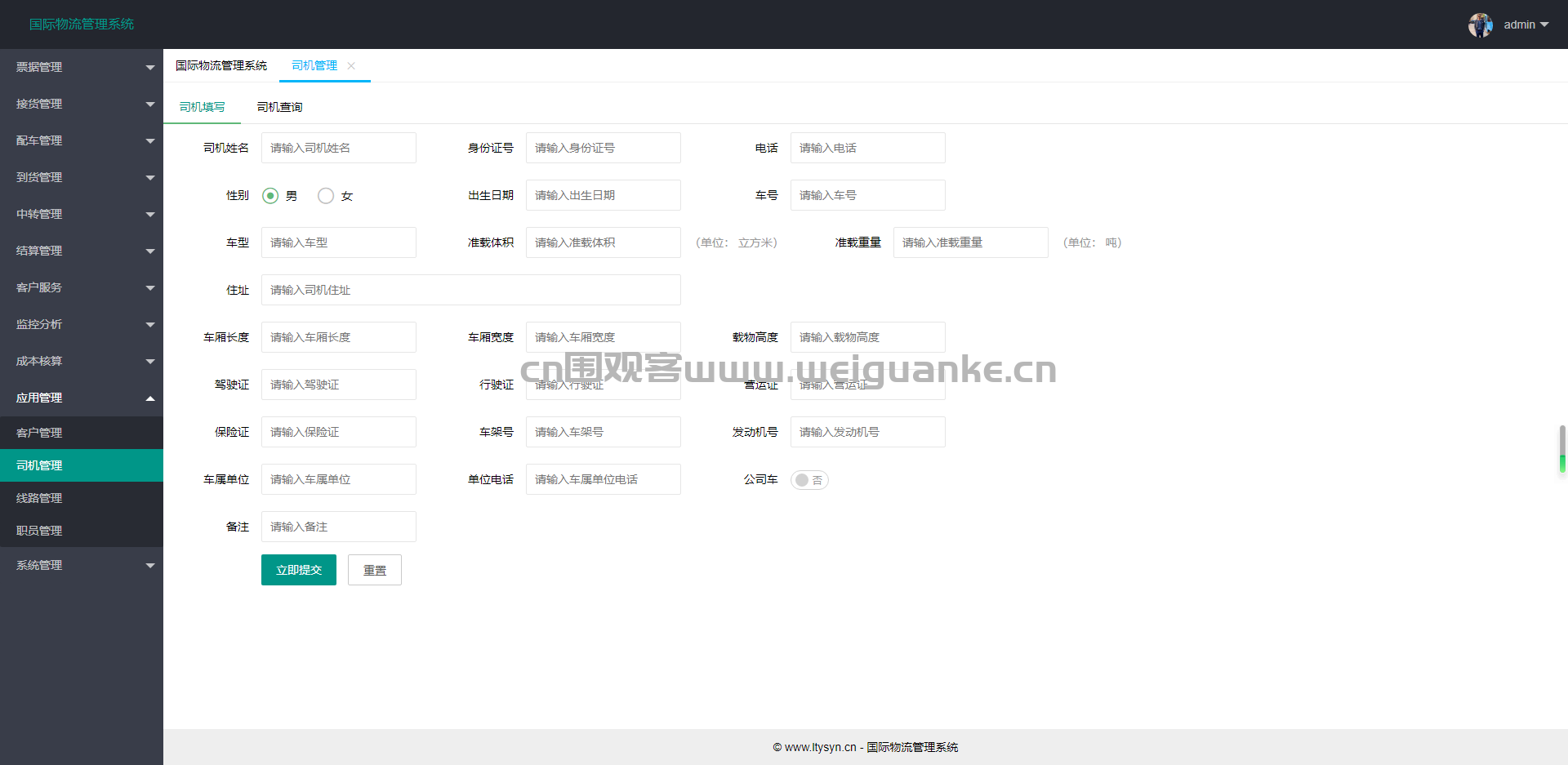Viewport: 1568px width, 765px height.
Task: Switch to the 国际物流管理系统 page tab
Action: pos(221,65)
